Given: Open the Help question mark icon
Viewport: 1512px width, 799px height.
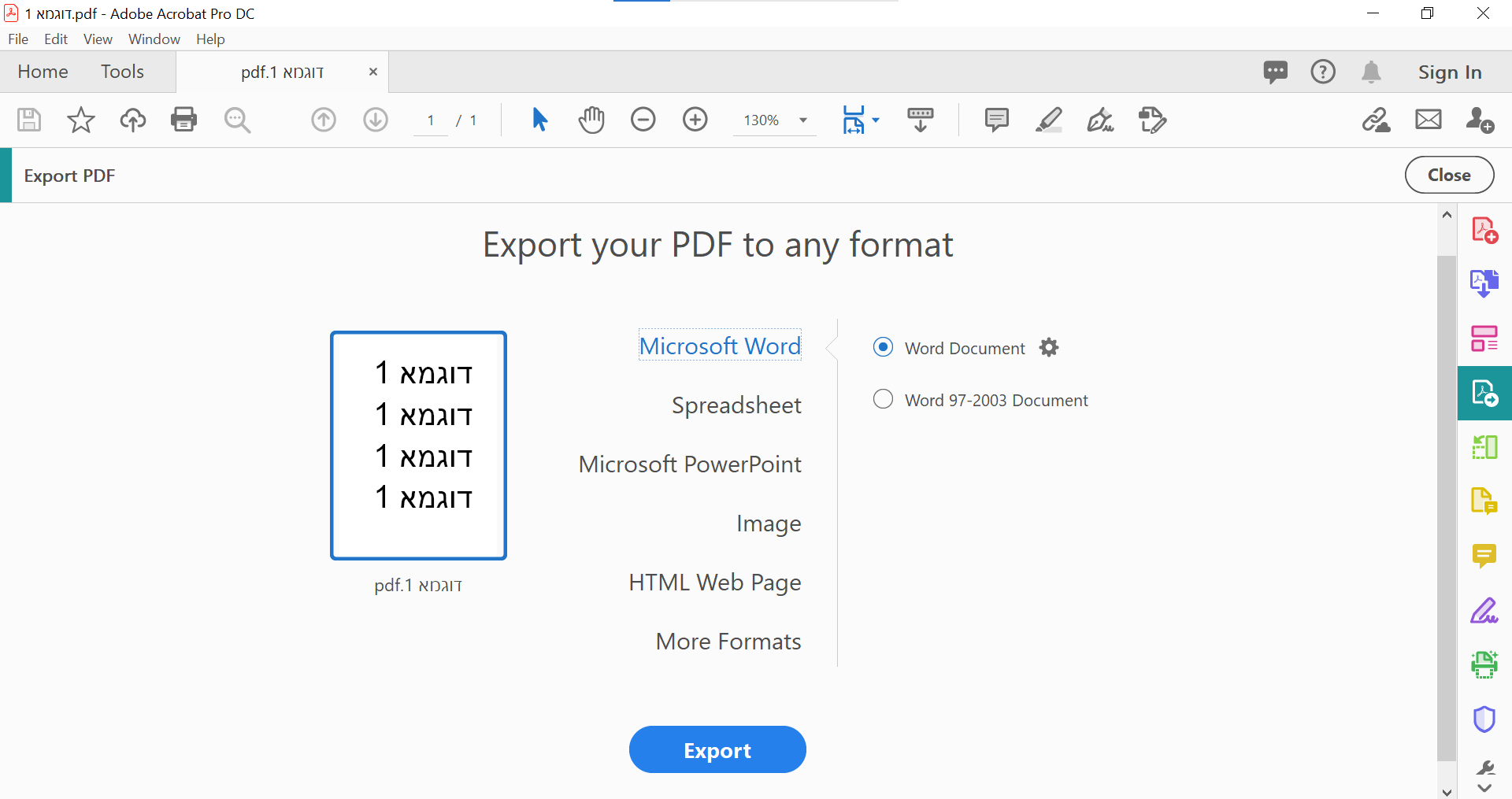Looking at the screenshot, I should [x=1323, y=72].
